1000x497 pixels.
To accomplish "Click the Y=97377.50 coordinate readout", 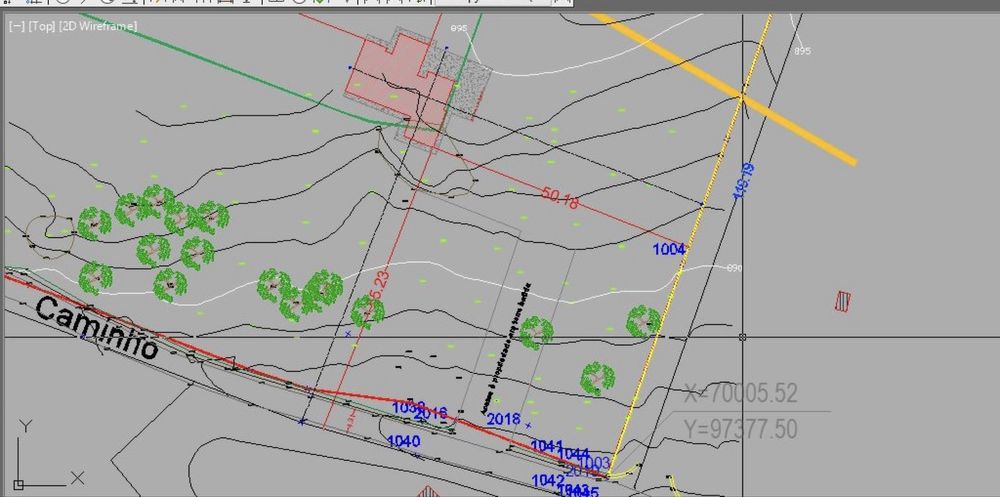I will click(x=740, y=429).
